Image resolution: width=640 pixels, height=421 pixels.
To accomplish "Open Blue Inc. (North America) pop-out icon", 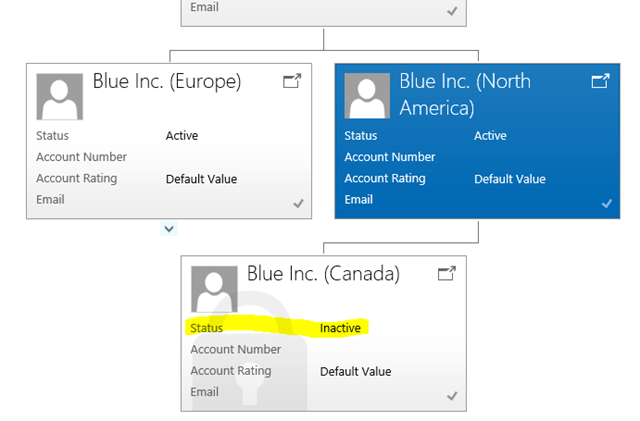I will [x=600, y=80].
